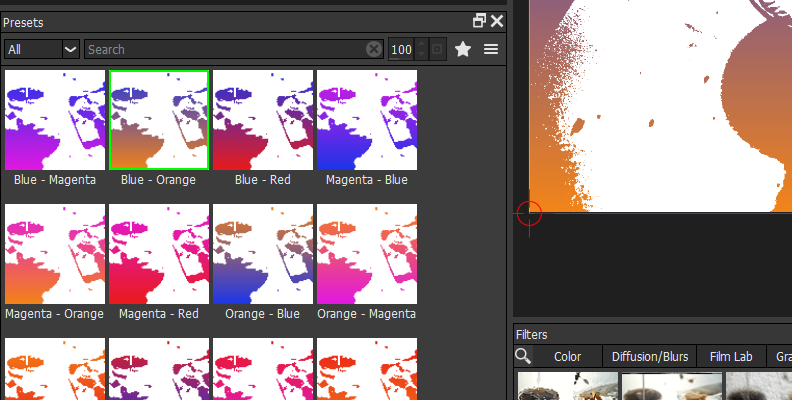Reset thumbnail size with square button
Image resolution: width=792 pixels, height=400 pixels.
coord(437,49)
